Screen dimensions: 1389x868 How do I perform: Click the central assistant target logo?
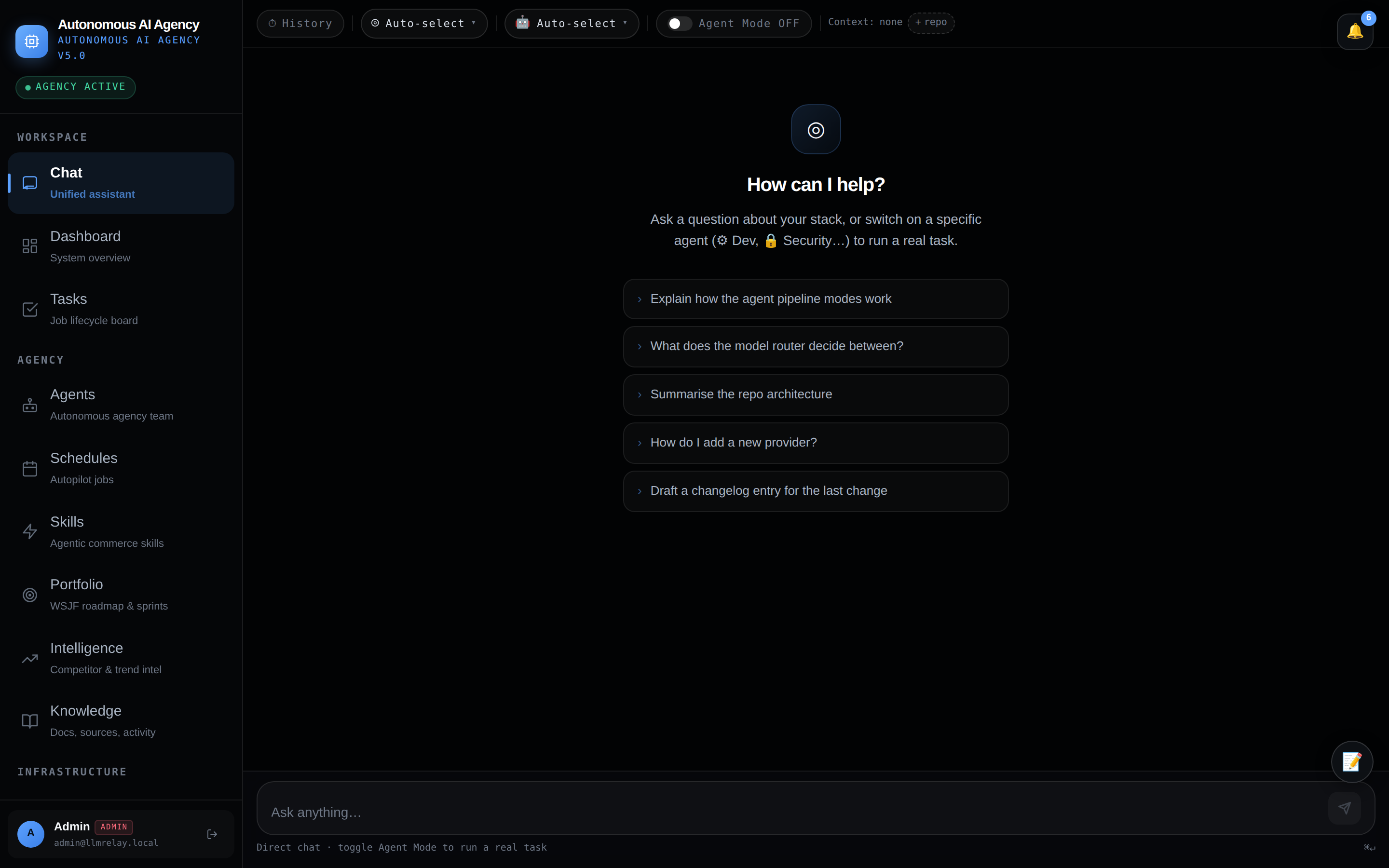point(816,129)
